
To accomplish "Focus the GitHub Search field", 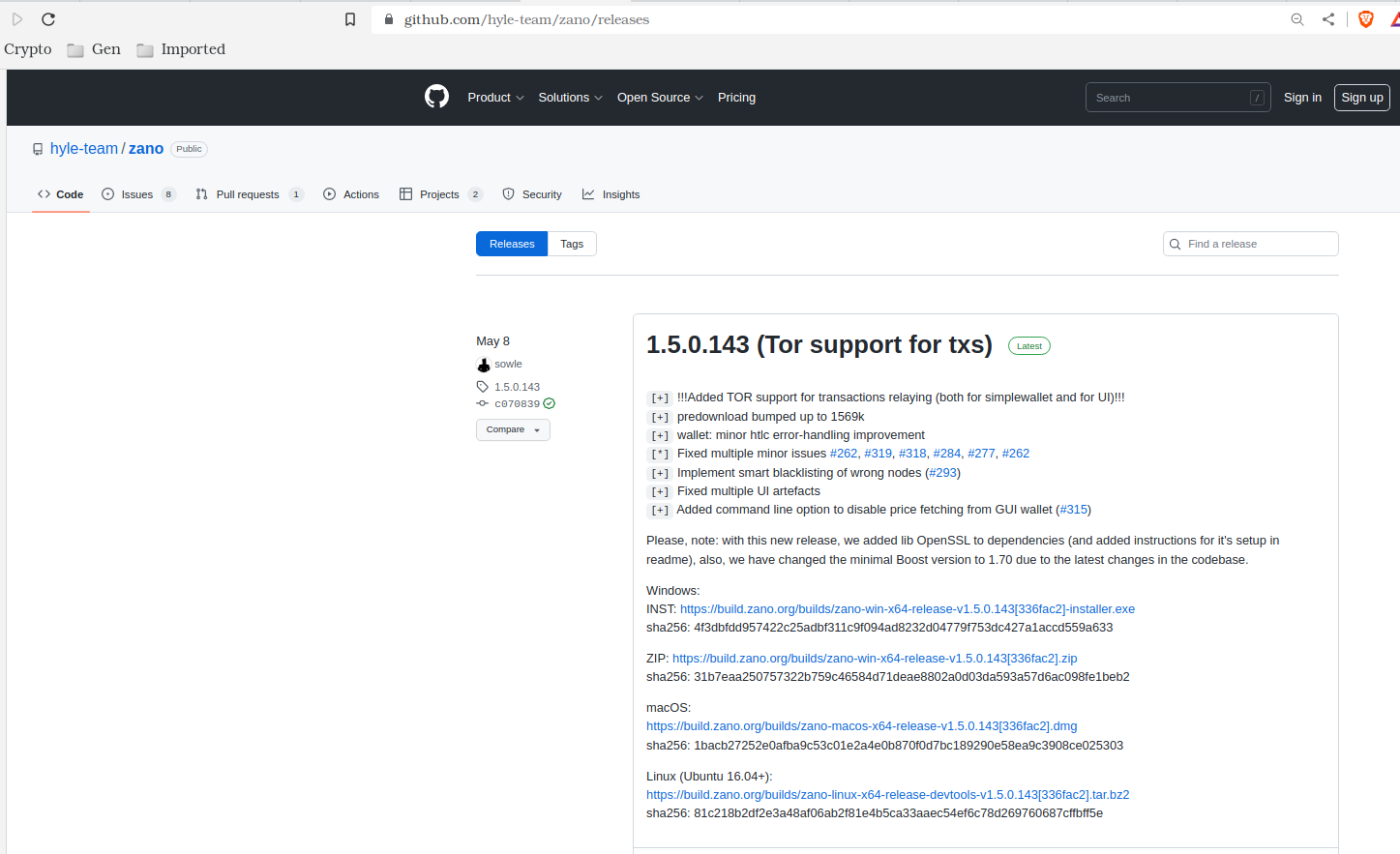I will tap(1177, 98).
